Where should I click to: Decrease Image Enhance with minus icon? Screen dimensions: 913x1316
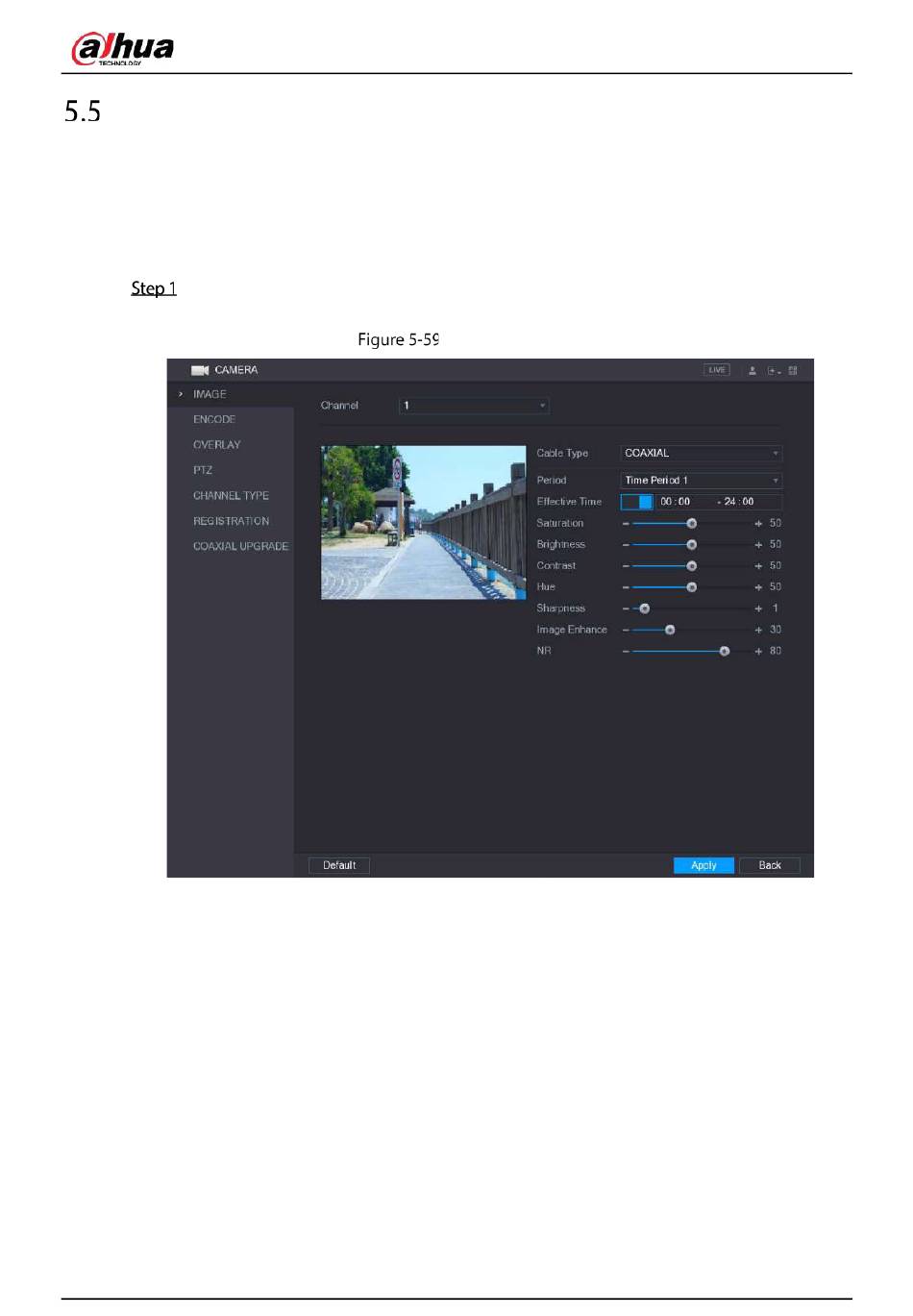point(626,630)
